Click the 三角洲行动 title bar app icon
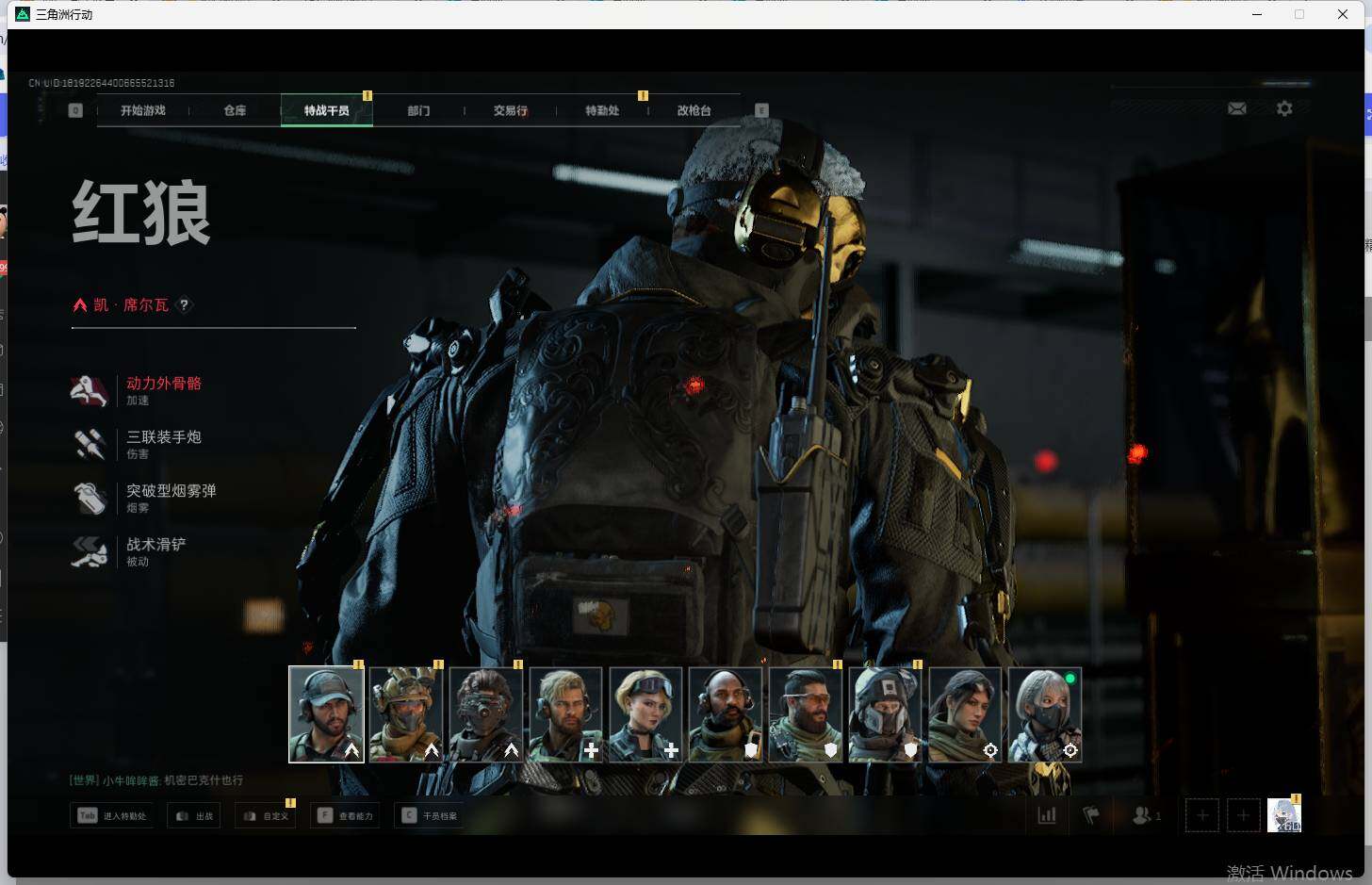This screenshot has height=885, width=1372. click(23, 14)
